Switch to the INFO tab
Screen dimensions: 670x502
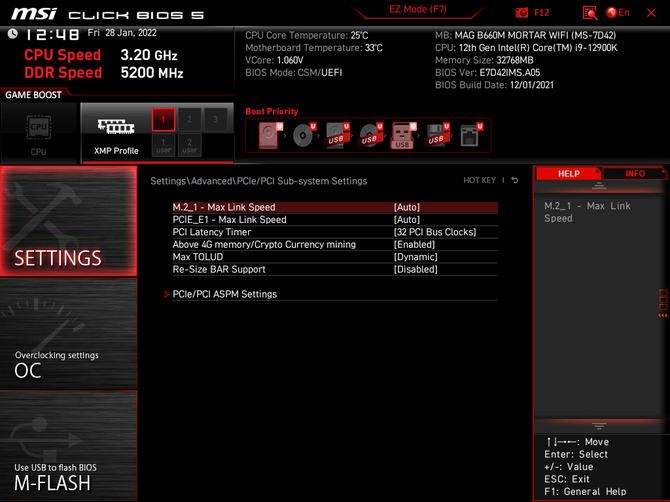click(635, 173)
